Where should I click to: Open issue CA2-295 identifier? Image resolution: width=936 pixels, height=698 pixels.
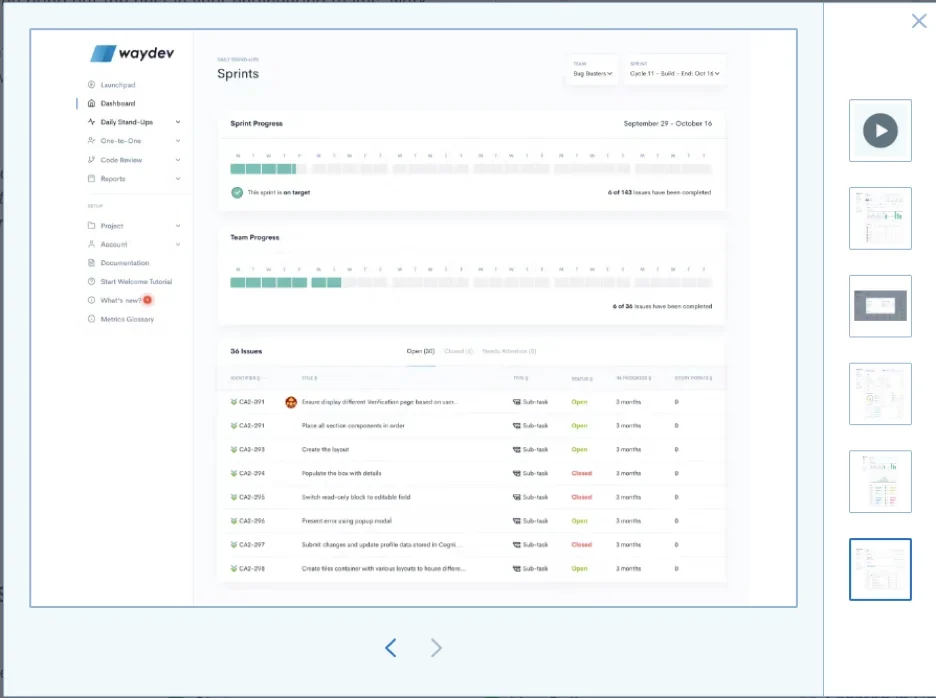click(251, 497)
